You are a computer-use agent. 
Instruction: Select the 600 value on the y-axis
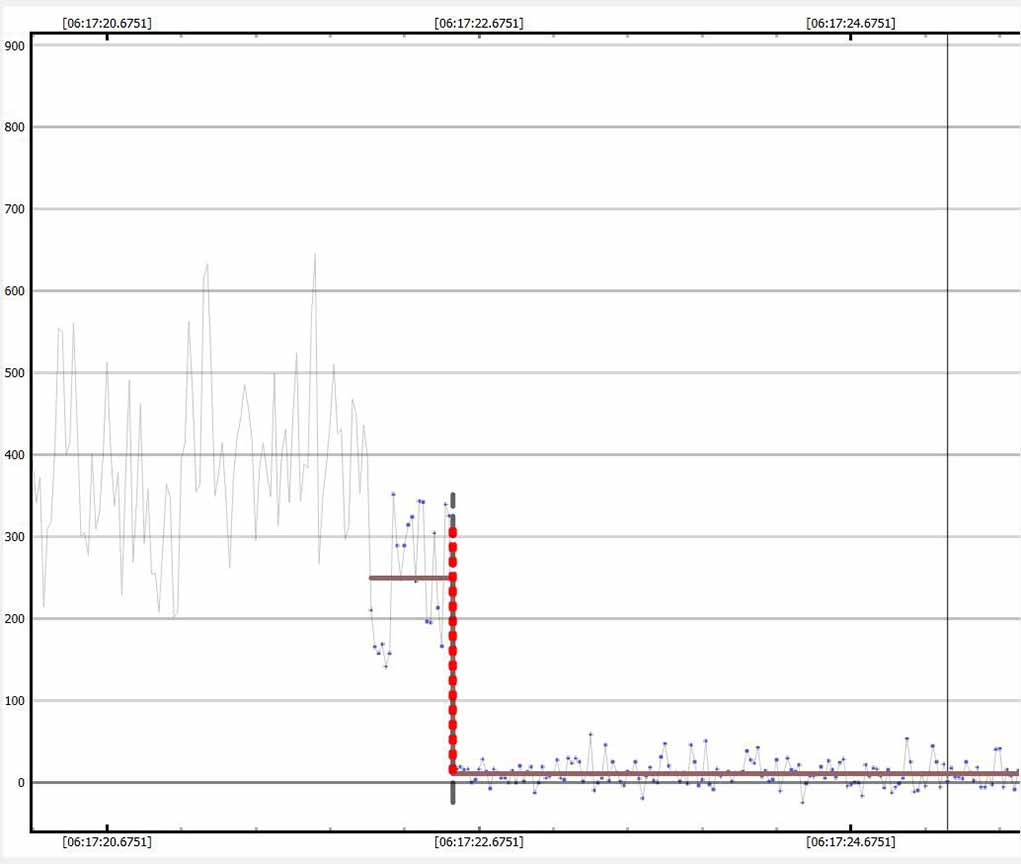[14, 291]
